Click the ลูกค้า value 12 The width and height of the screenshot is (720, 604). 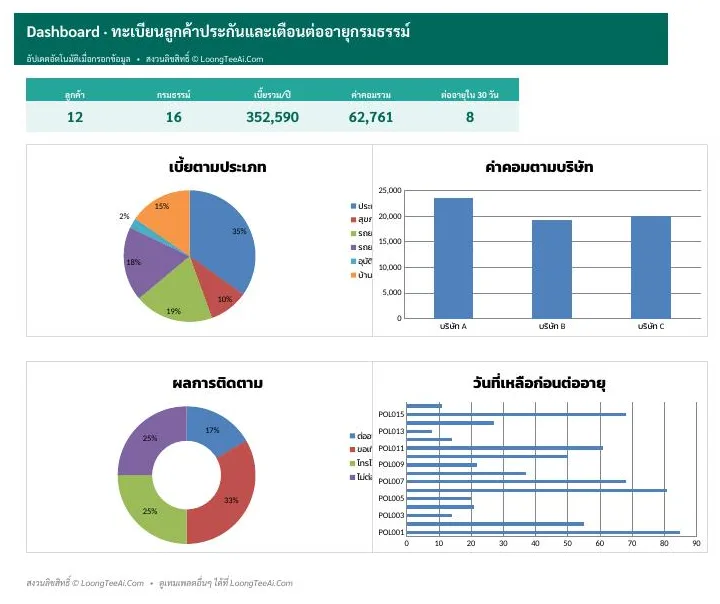(75, 117)
